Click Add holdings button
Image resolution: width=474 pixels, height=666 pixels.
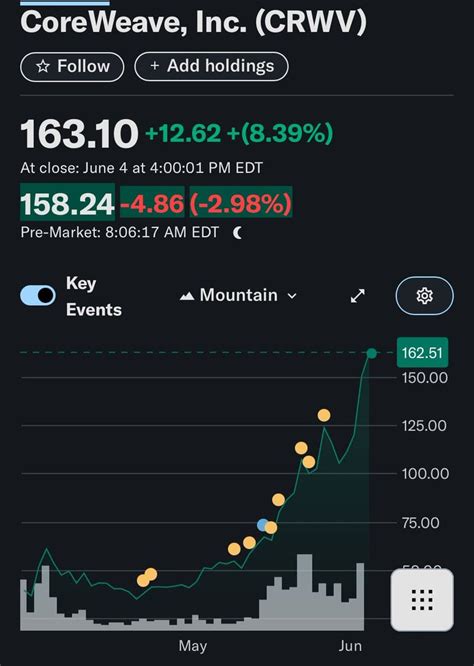212,66
